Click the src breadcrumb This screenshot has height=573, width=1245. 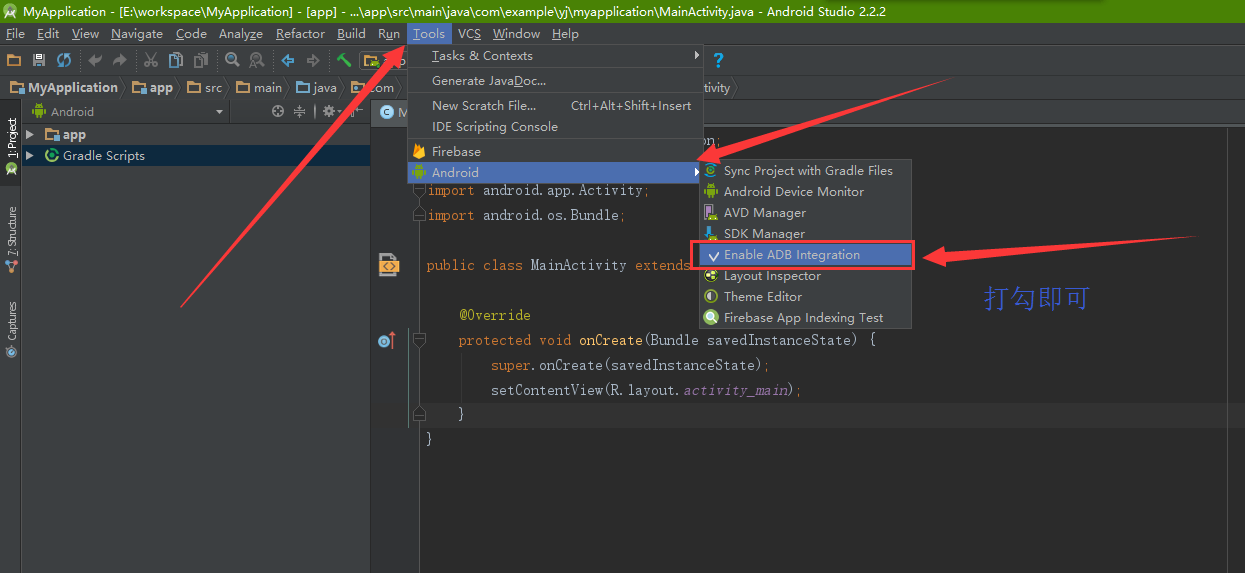[204, 88]
